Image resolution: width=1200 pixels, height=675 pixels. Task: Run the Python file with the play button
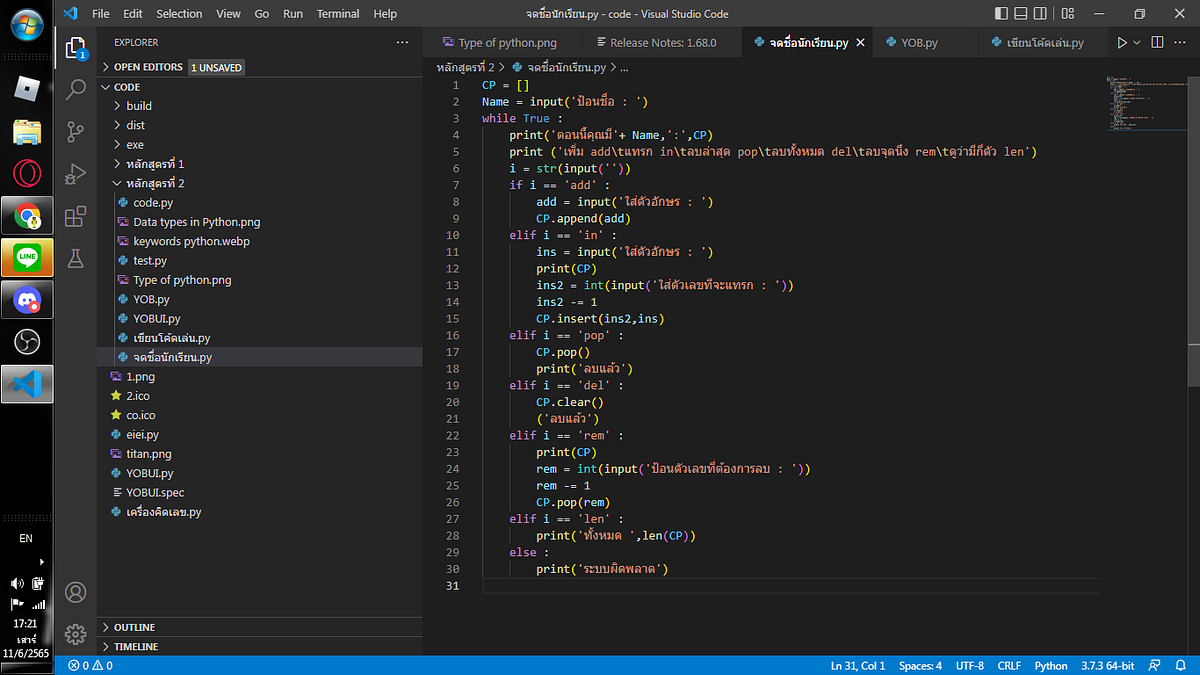pyautogui.click(x=1122, y=42)
